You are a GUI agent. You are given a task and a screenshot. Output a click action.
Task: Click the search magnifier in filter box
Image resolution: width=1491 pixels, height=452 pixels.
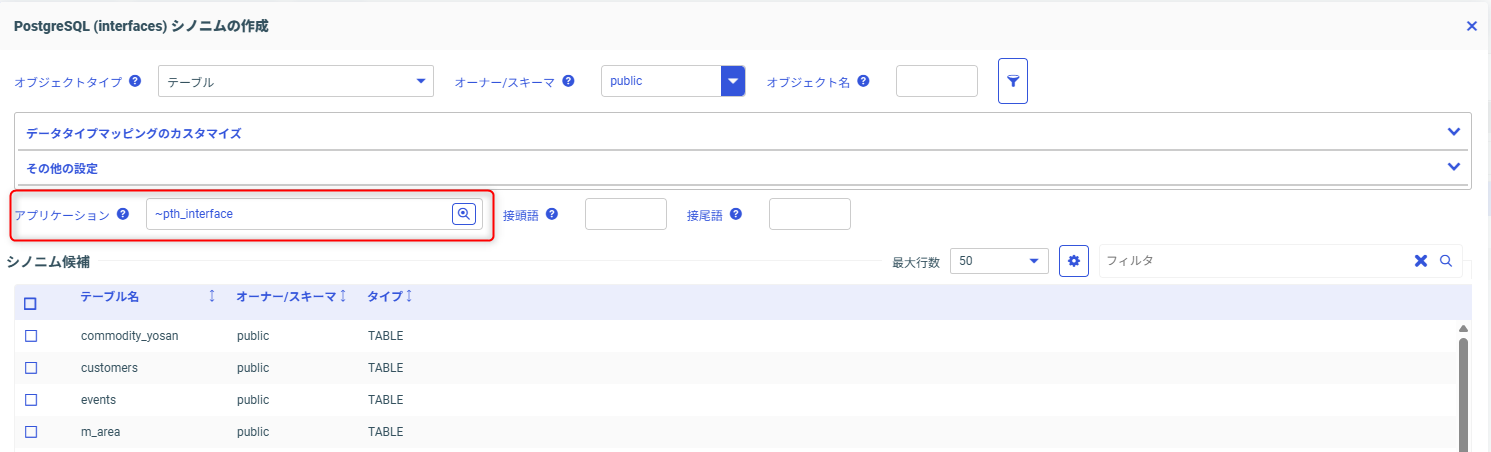1445,261
